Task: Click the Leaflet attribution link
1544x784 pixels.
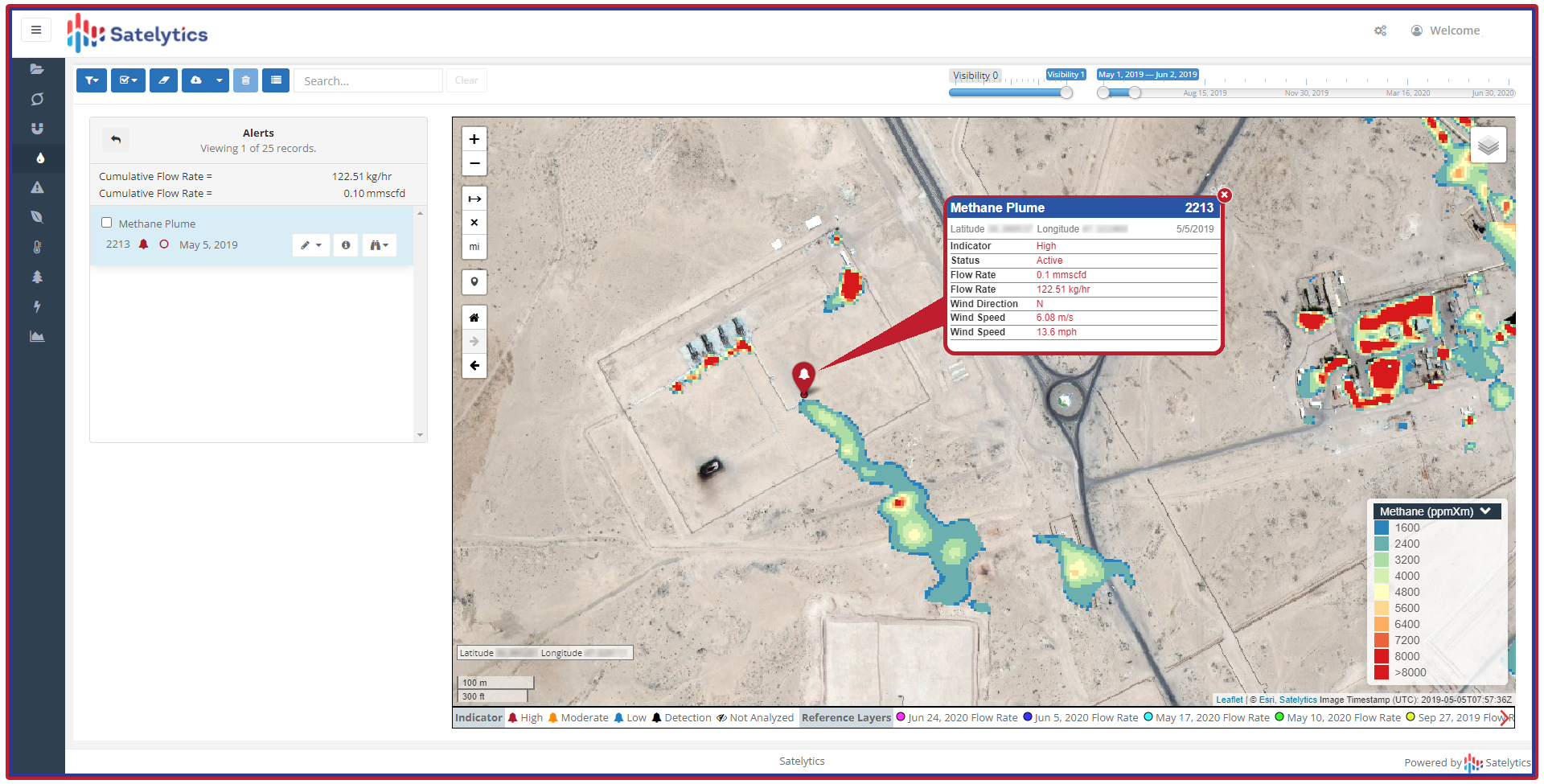Action: point(1229,700)
